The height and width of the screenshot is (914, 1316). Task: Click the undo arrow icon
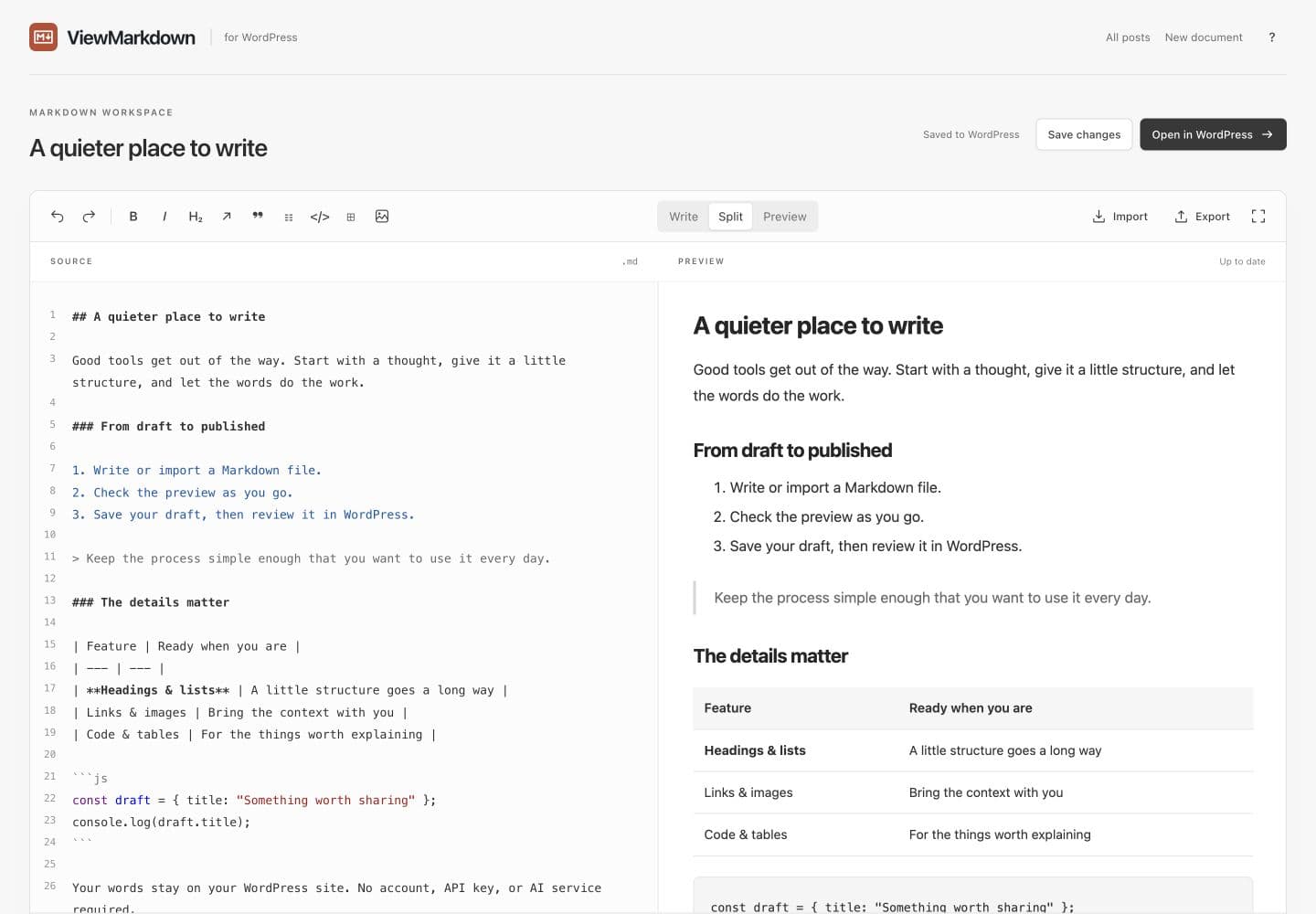tap(58, 217)
